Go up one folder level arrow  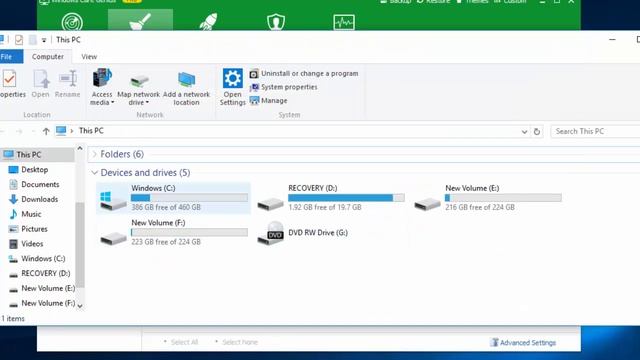click(x=46, y=131)
